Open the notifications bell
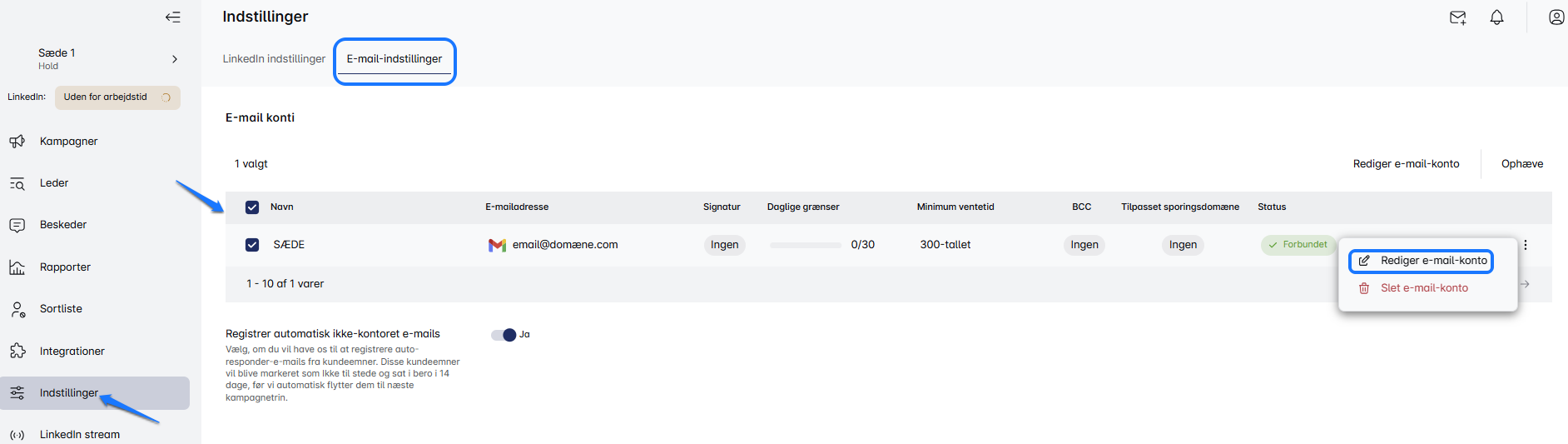 [1496, 17]
